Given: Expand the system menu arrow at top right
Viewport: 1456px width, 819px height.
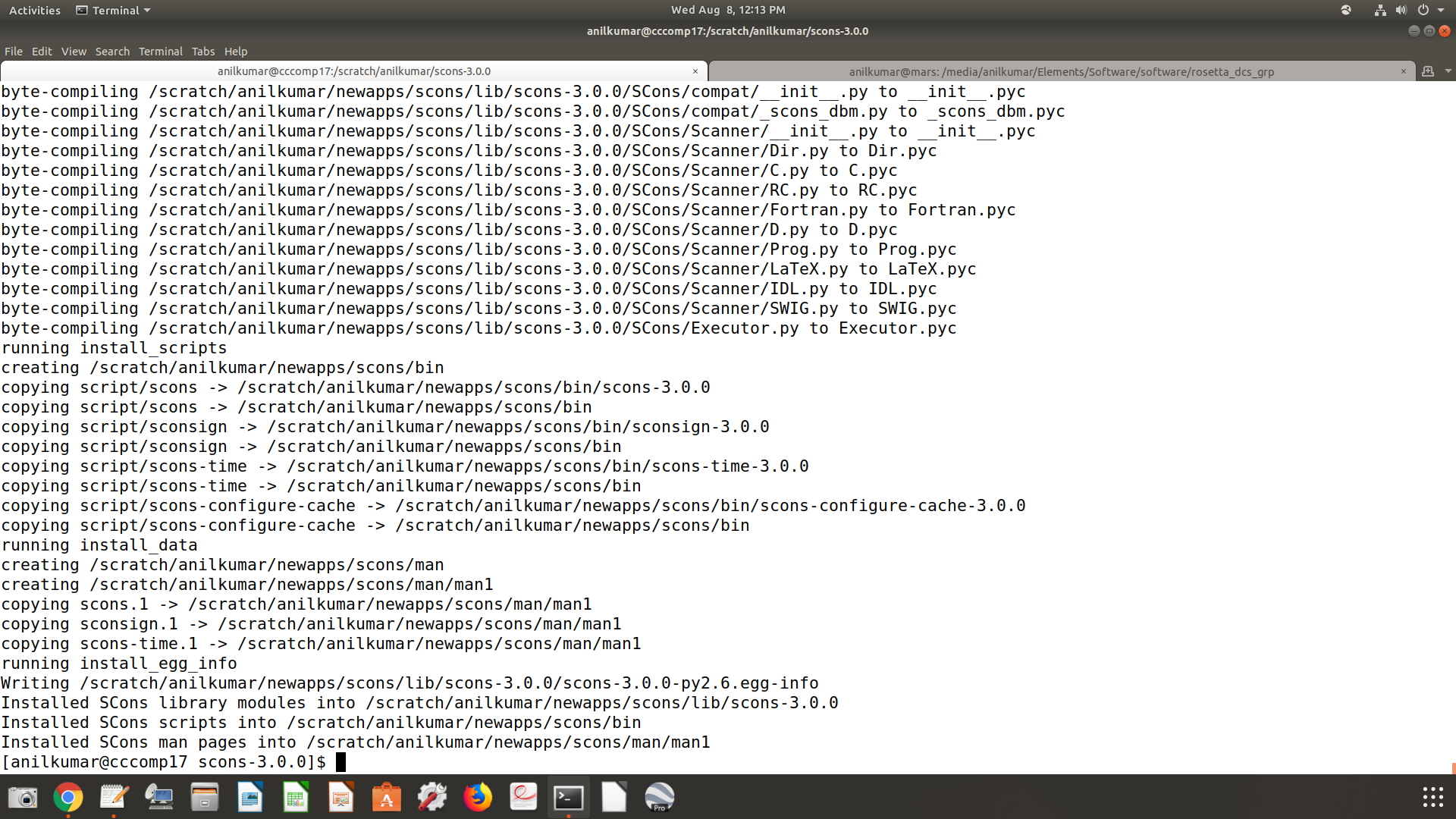Looking at the screenshot, I should 1441,11.
